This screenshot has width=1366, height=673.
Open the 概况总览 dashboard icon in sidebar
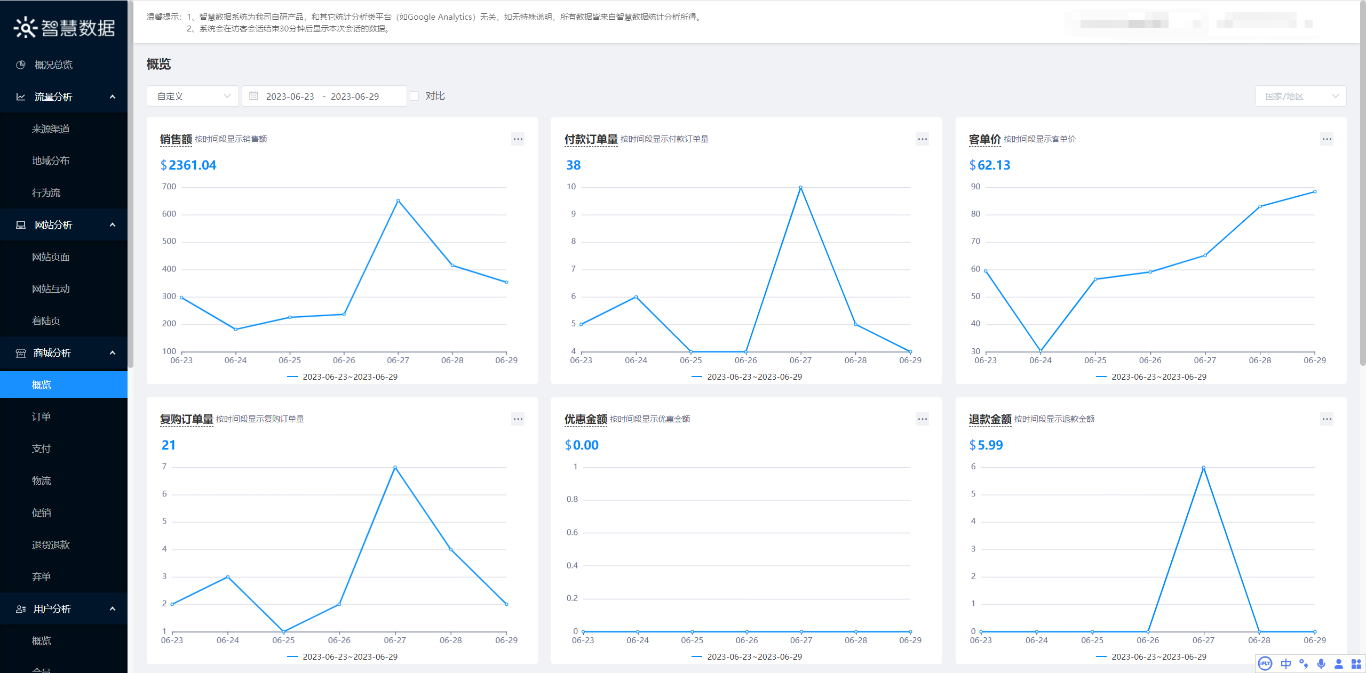click(x=21, y=65)
